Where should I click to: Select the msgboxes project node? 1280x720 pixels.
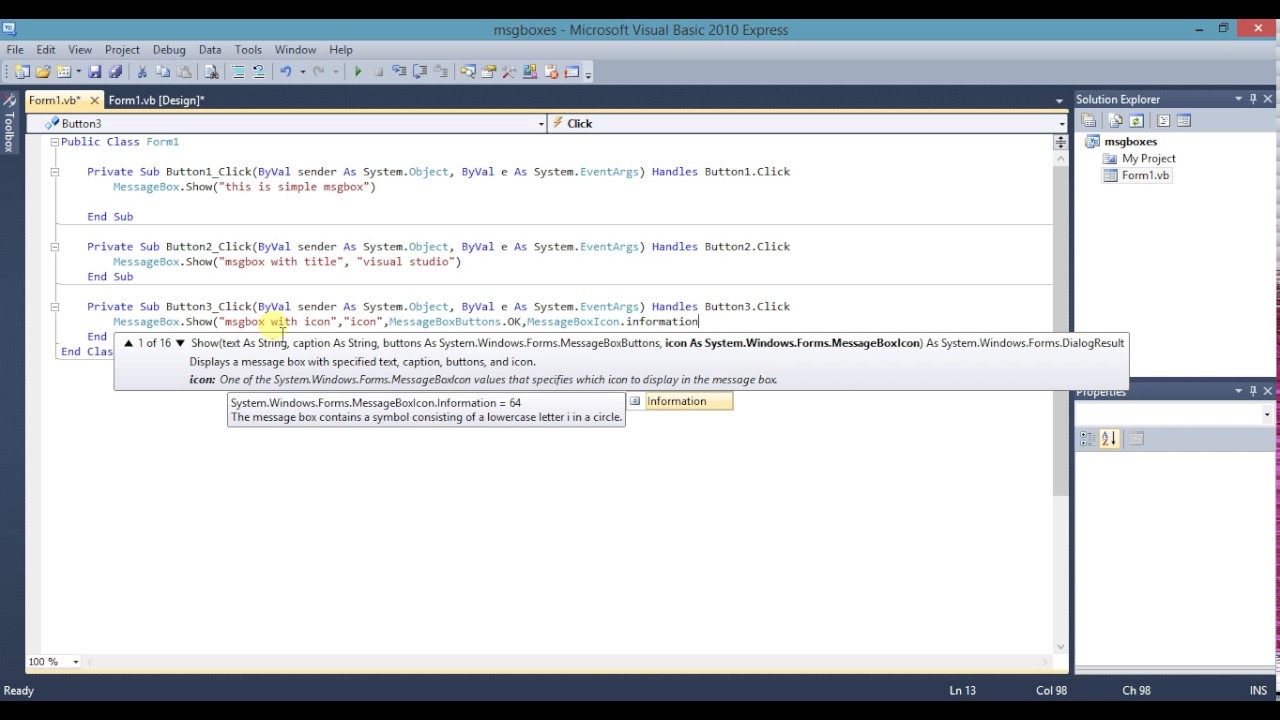(1130, 142)
